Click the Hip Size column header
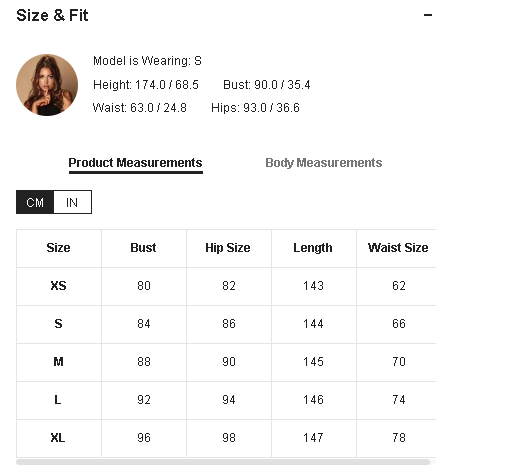 point(228,248)
